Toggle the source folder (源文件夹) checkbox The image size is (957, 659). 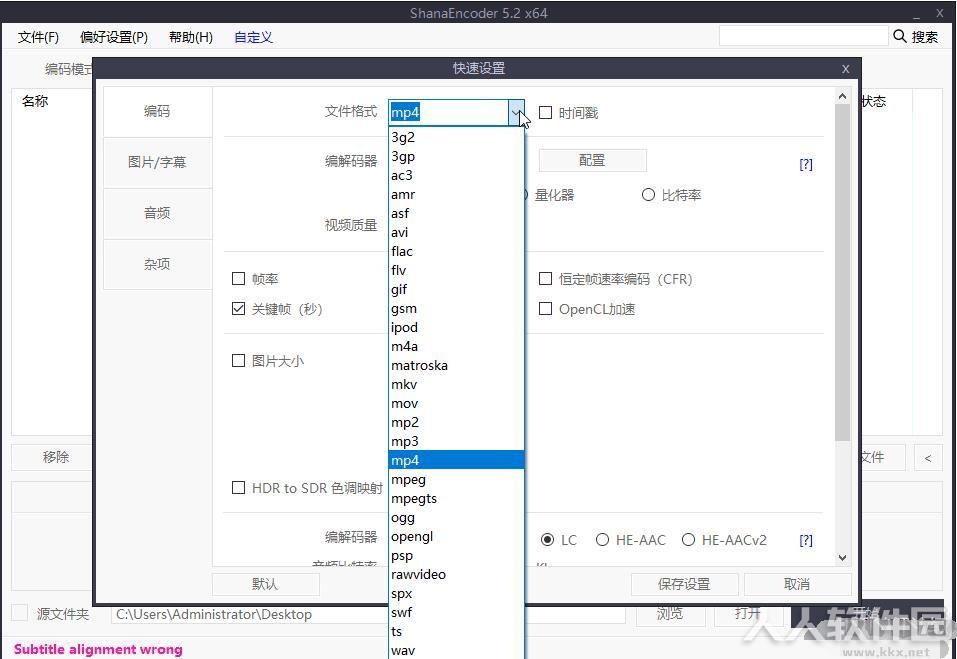click(x=20, y=613)
